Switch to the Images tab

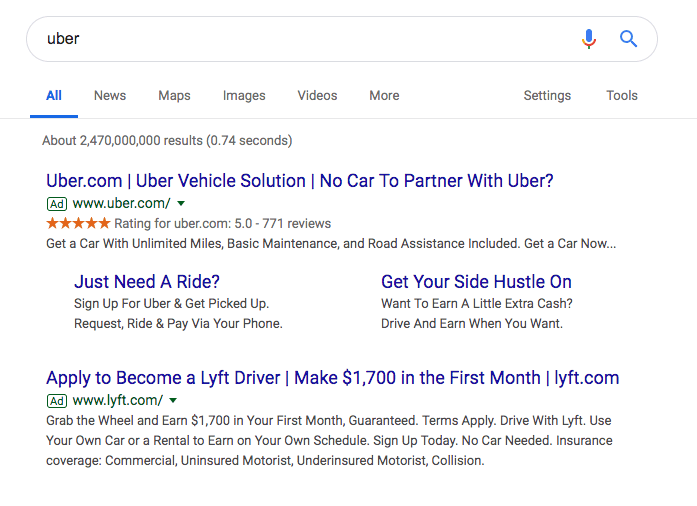click(x=244, y=96)
